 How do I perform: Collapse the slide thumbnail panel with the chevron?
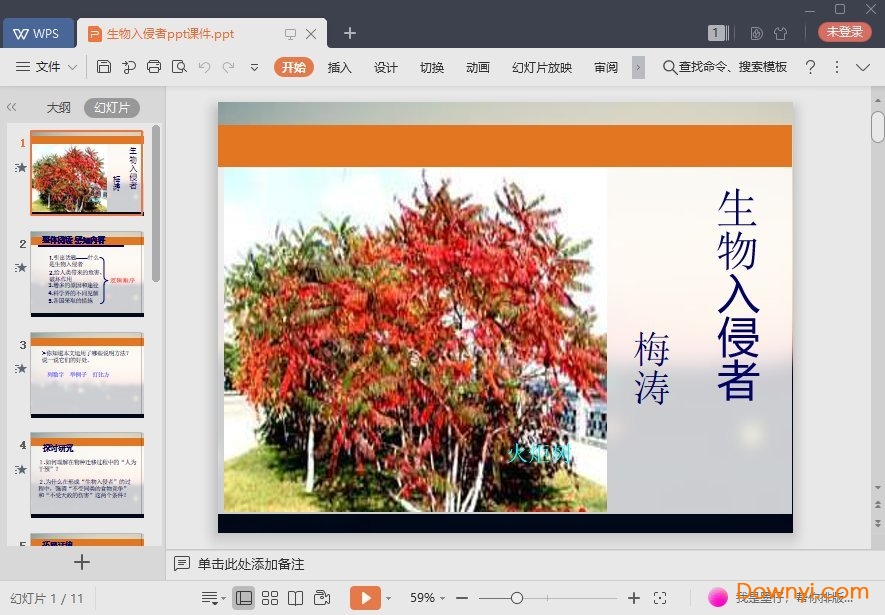point(12,107)
